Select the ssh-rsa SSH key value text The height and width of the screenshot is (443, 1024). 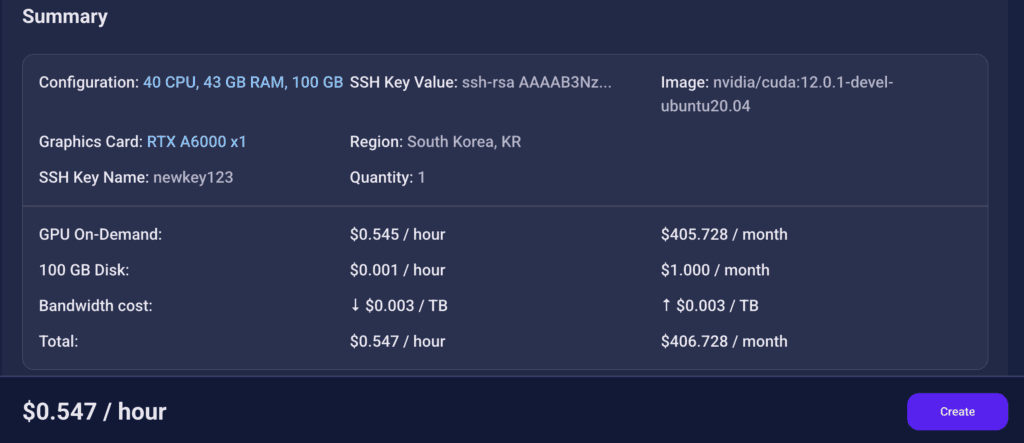(x=536, y=82)
